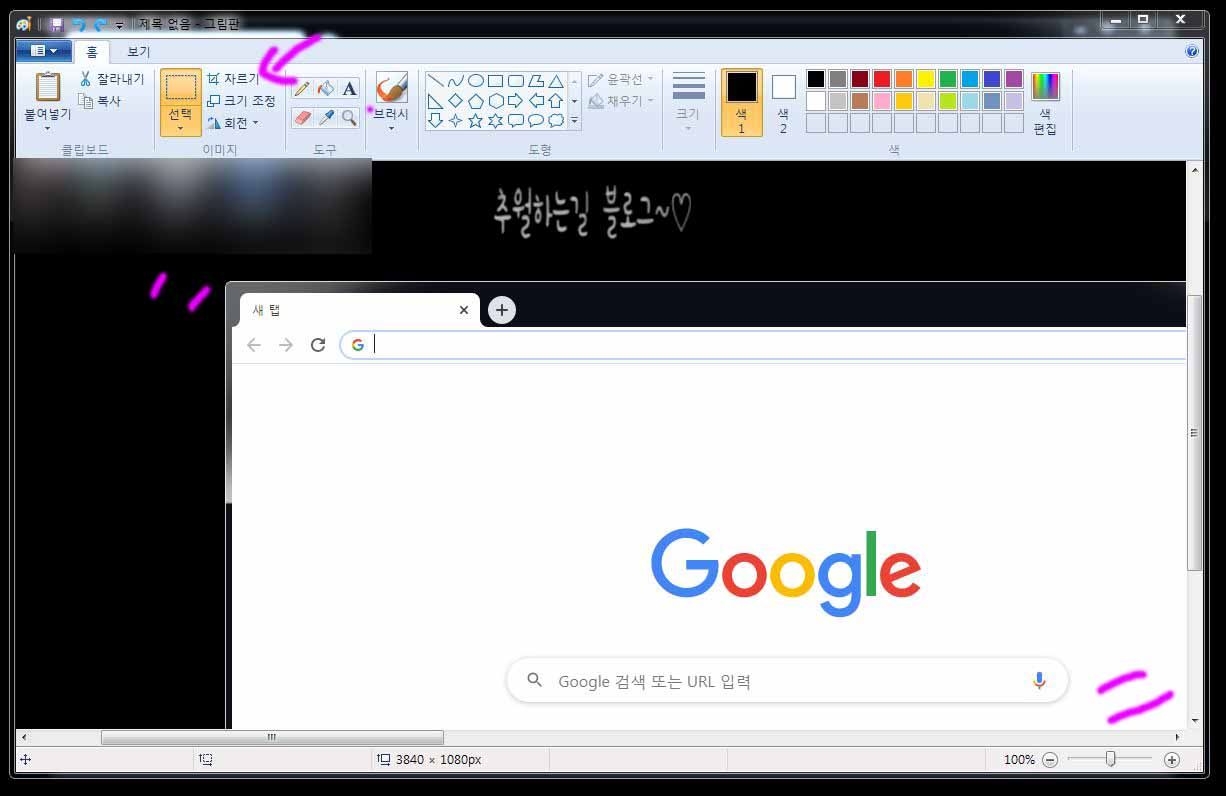Open Customize Quick Access Toolbar arrow

tap(120, 24)
